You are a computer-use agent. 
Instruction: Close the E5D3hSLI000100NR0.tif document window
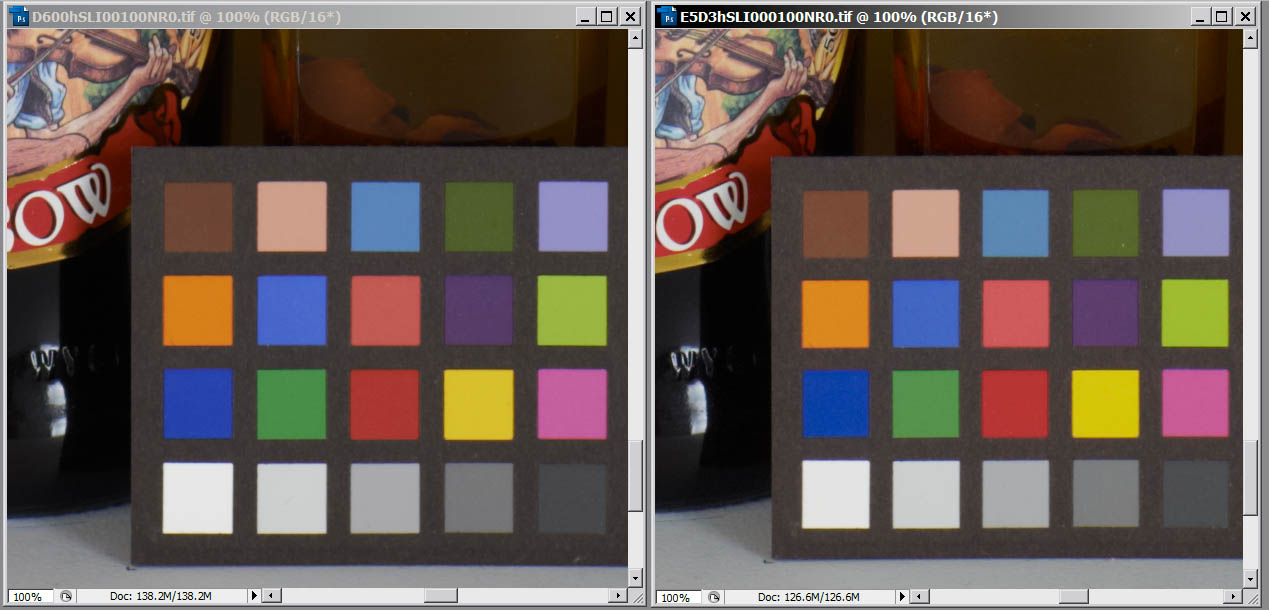[x=1245, y=17]
